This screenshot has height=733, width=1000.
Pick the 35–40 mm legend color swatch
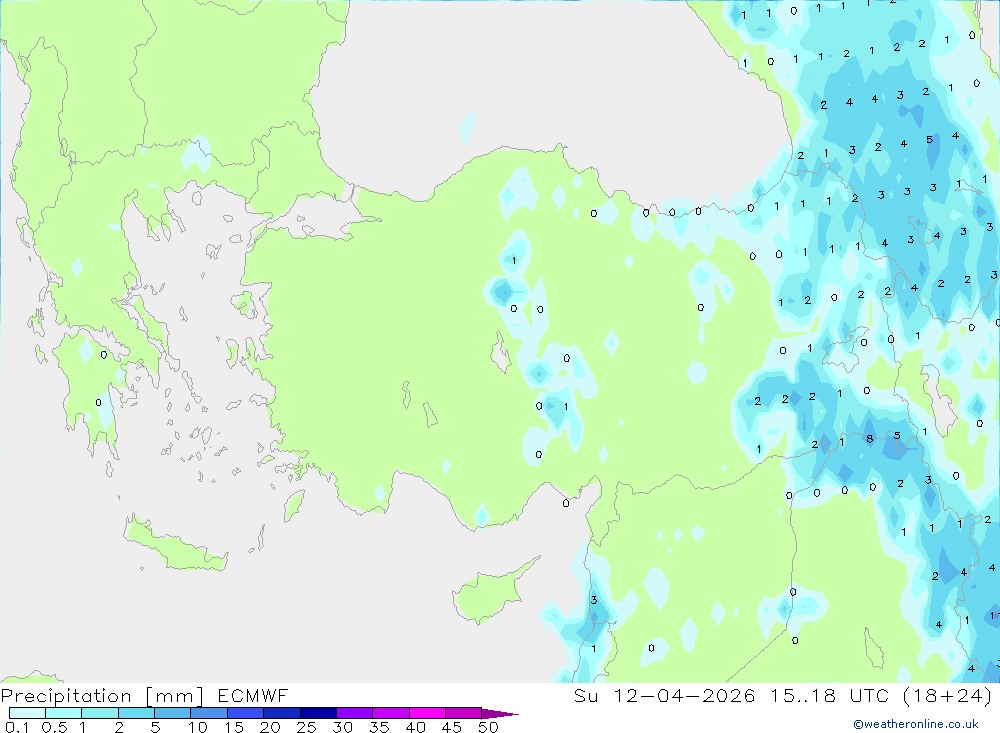(390, 713)
